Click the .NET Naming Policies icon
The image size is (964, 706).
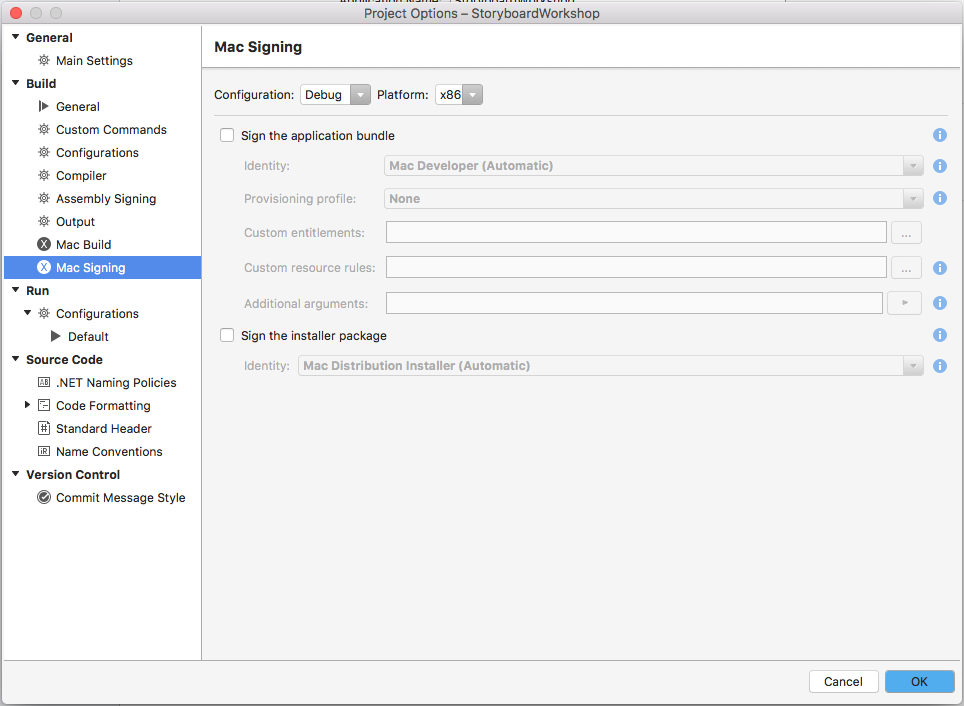point(44,383)
